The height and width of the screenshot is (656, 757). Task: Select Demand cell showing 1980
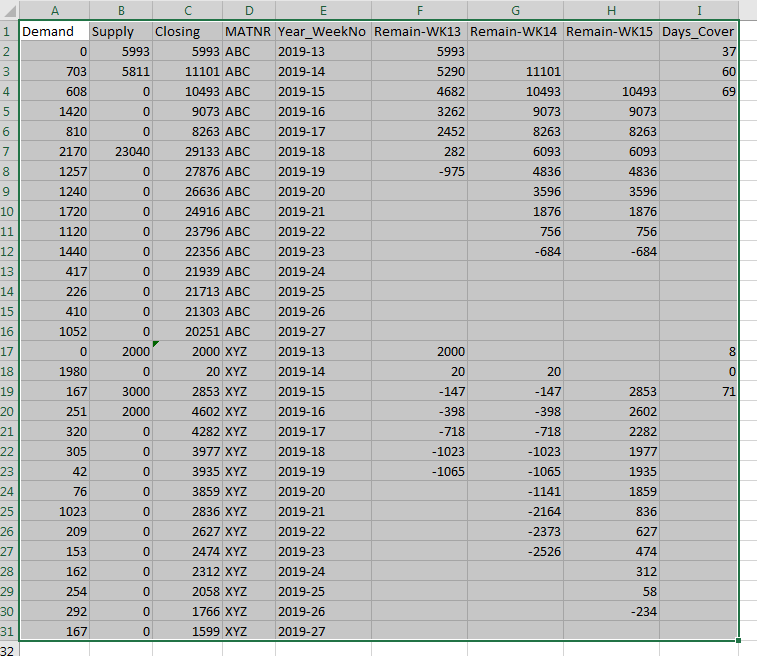click(x=55, y=372)
